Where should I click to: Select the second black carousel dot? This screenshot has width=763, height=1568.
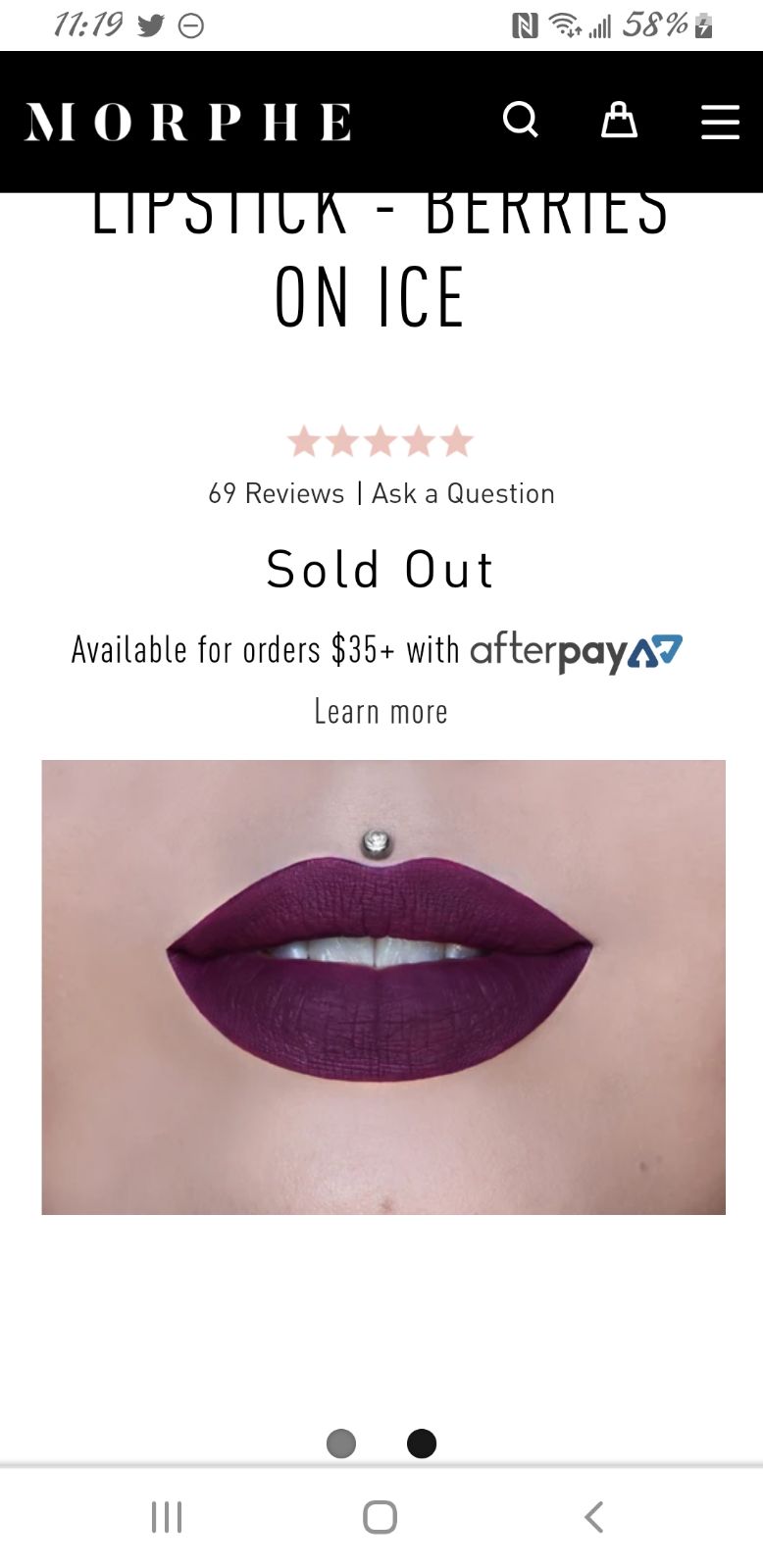pos(422,1443)
